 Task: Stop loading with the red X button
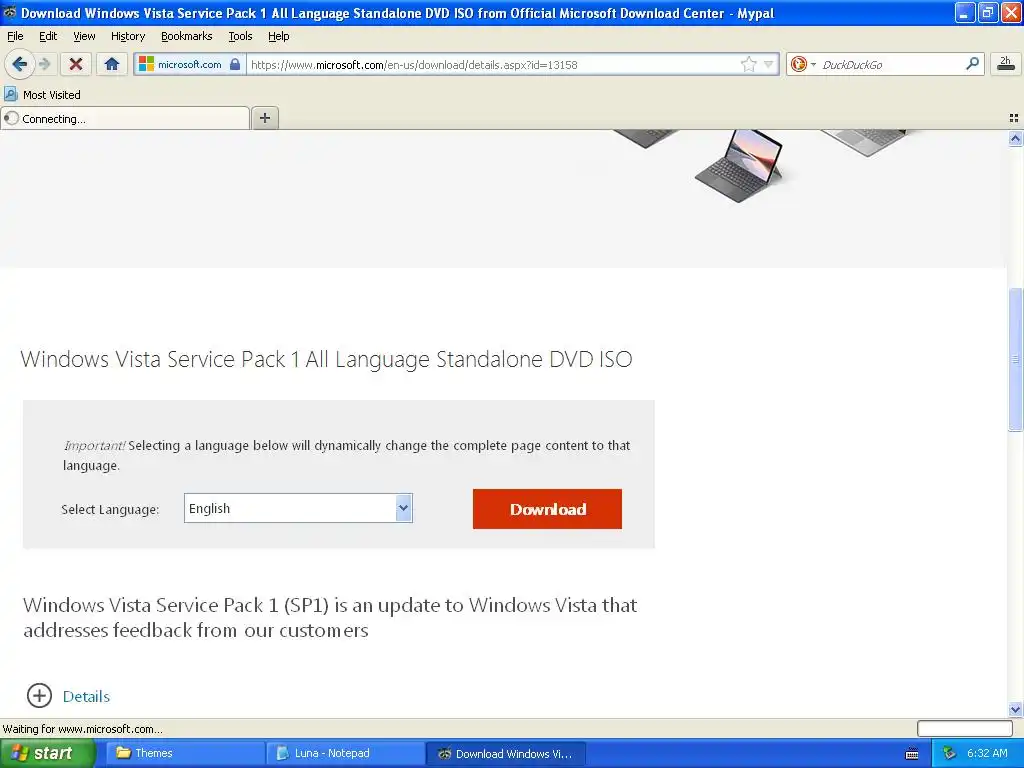tap(76, 64)
